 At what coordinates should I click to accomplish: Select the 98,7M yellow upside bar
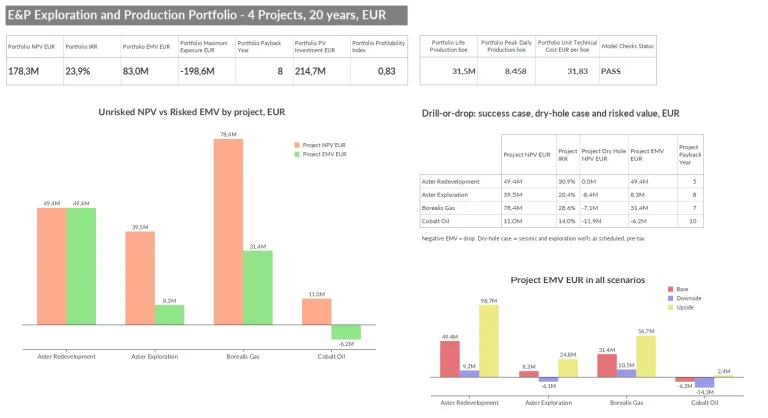[489, 341]
